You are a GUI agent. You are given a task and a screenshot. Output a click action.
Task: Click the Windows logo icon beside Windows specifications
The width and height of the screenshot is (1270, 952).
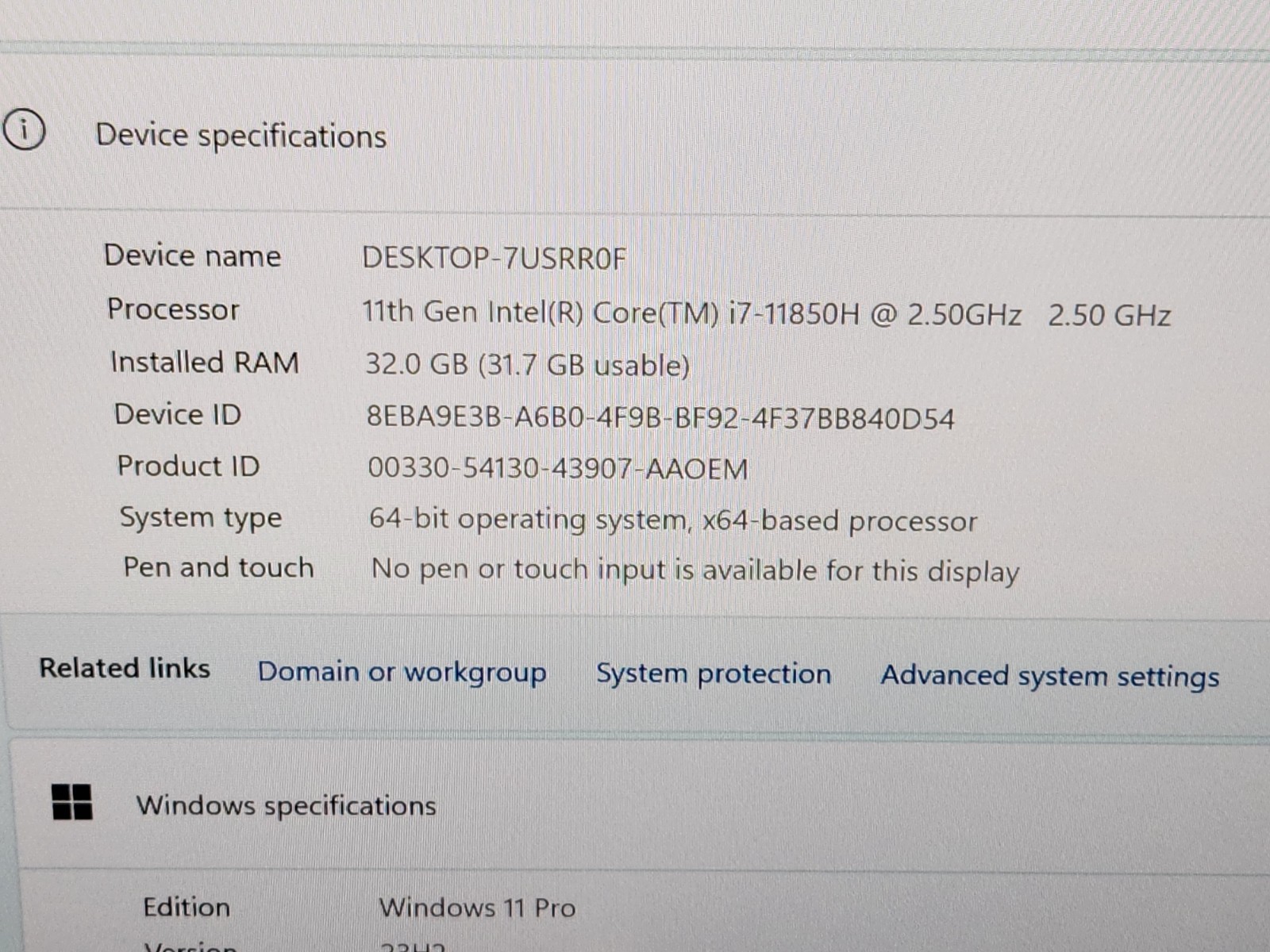pyautogui.click(x=71, y=801)
